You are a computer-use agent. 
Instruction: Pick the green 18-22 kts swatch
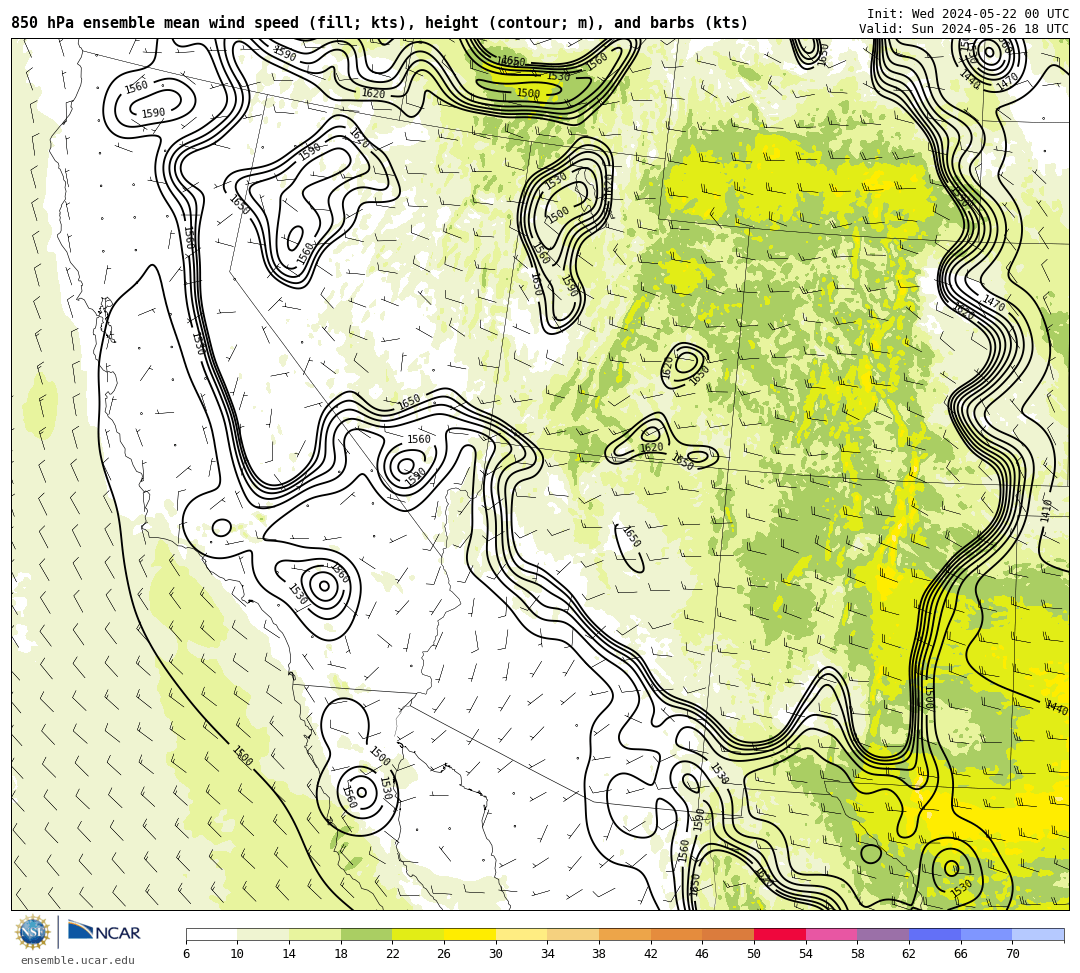click(x=366, y=934)
